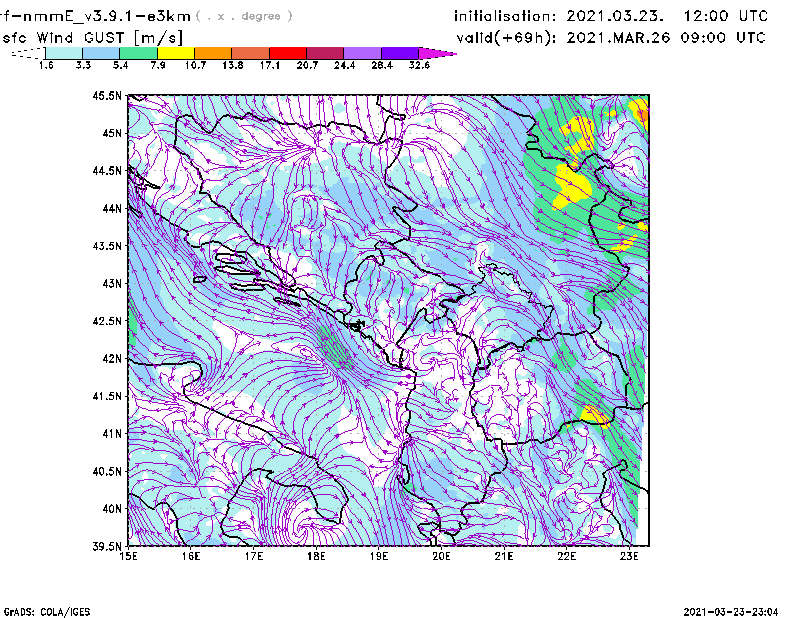
Task: Click the timestamp '2021-03-23-23:04'
Action: tap(731, 611)
